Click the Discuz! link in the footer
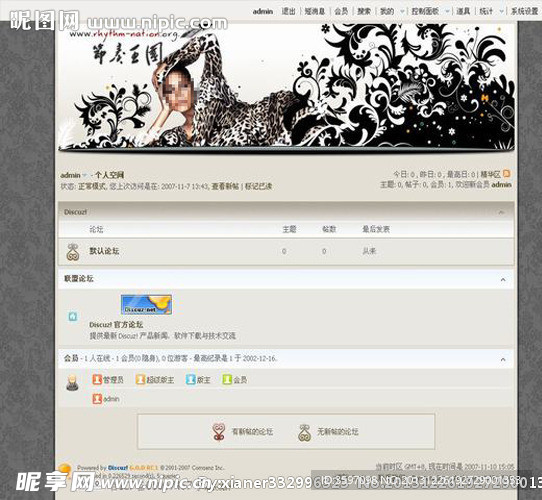The width and height of the screenshot is (542, 500). pyautogui.click(x=118, y=468)
